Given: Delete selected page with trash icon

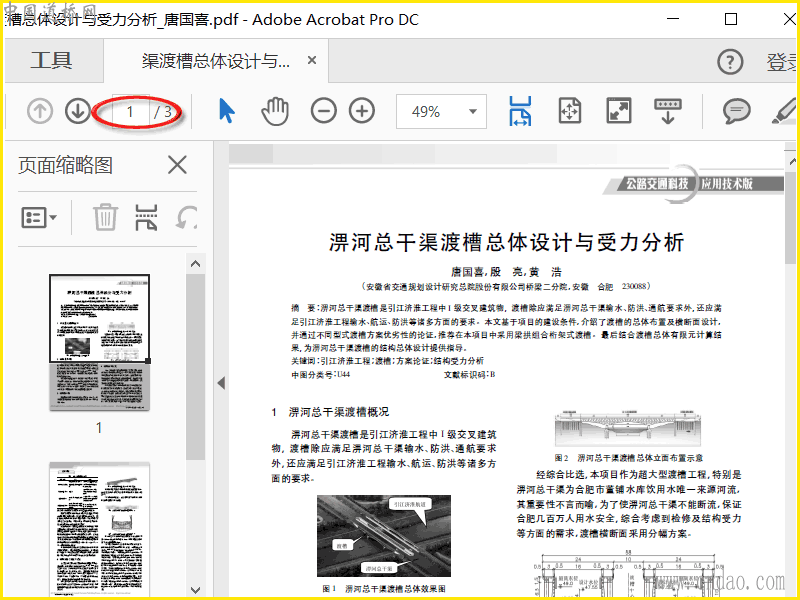Looking at the screenshot, I should click(105, 216).
